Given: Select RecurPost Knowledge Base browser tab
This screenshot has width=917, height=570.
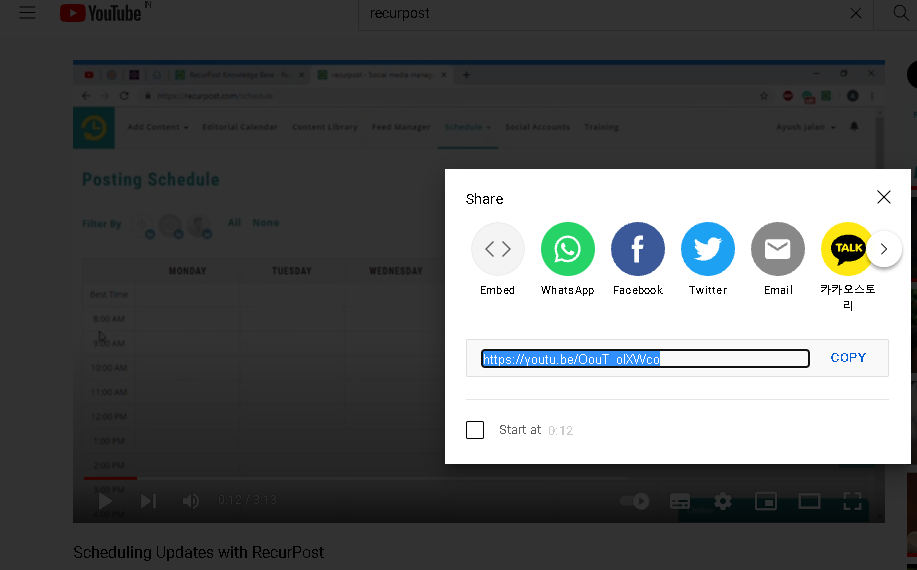Looking at the screenshot, I should (240, 75).
